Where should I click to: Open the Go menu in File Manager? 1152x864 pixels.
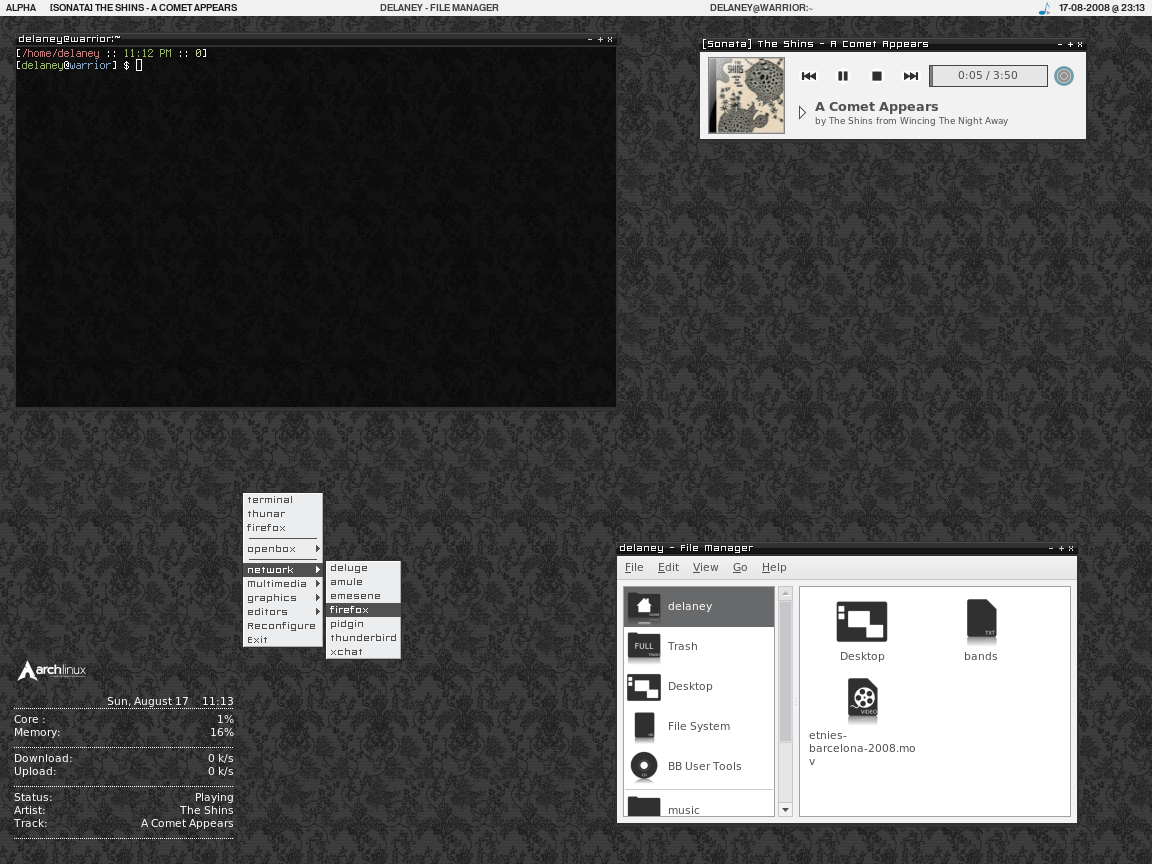click(x=740, y=567)
